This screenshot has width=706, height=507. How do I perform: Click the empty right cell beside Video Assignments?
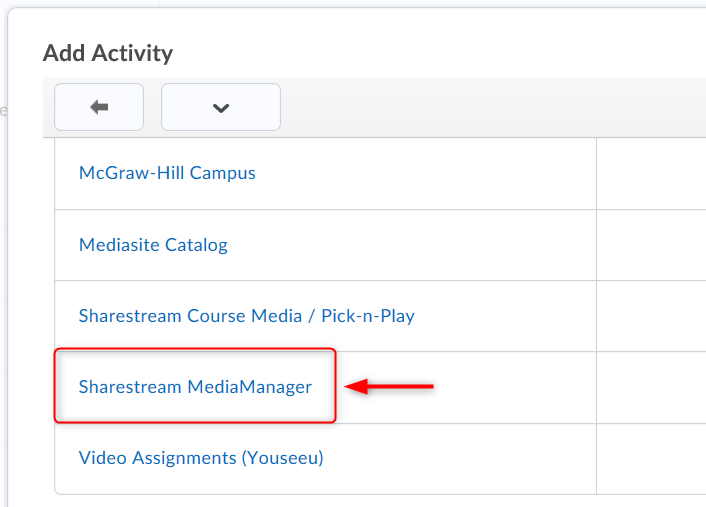tap(650, 459)
